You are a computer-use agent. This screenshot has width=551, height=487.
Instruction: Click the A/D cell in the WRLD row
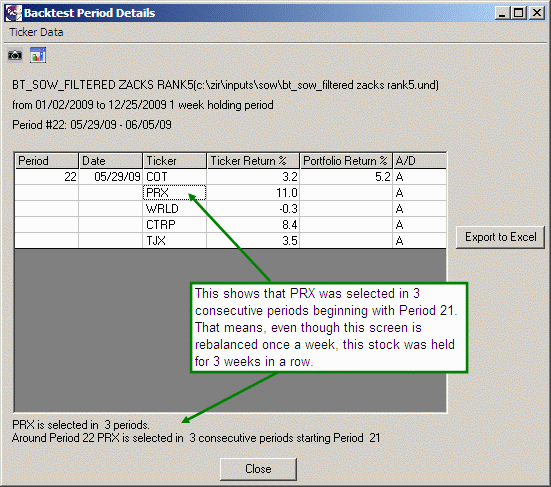coord(420,209)
